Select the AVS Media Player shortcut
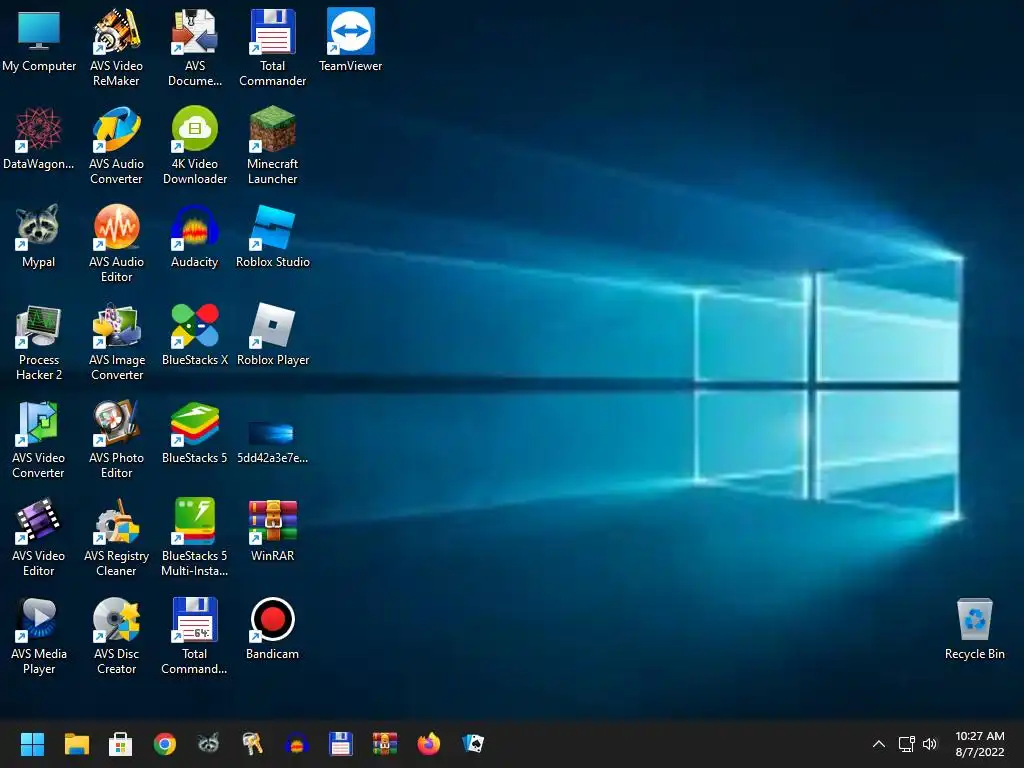 (x=39, y=635)
